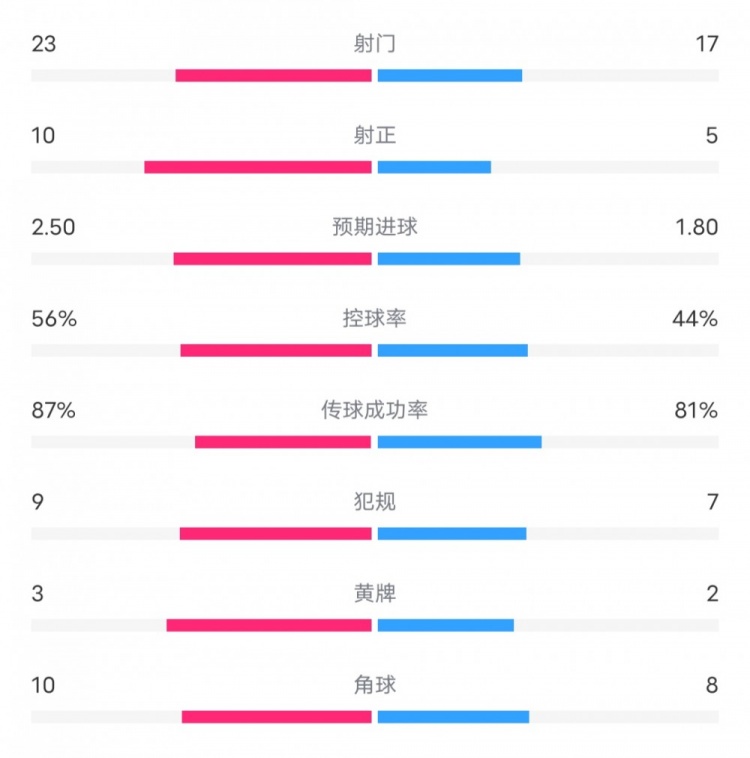
Task: Click the 56% possession value
Action: (54, 319)
